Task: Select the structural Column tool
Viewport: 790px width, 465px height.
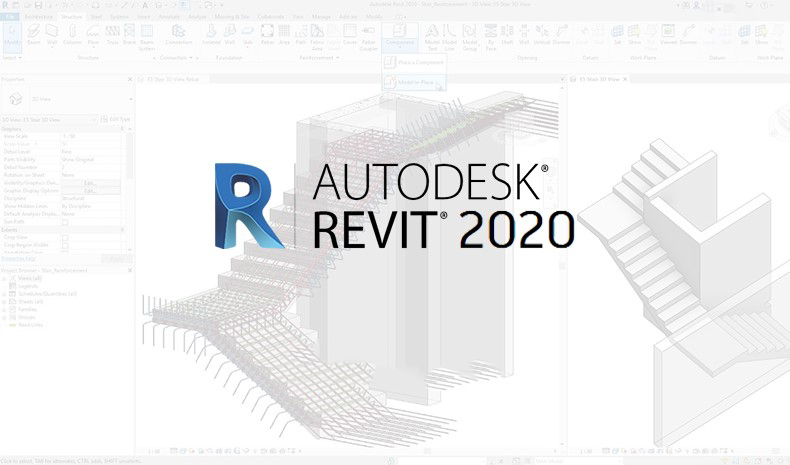Action: pos(71,36)
